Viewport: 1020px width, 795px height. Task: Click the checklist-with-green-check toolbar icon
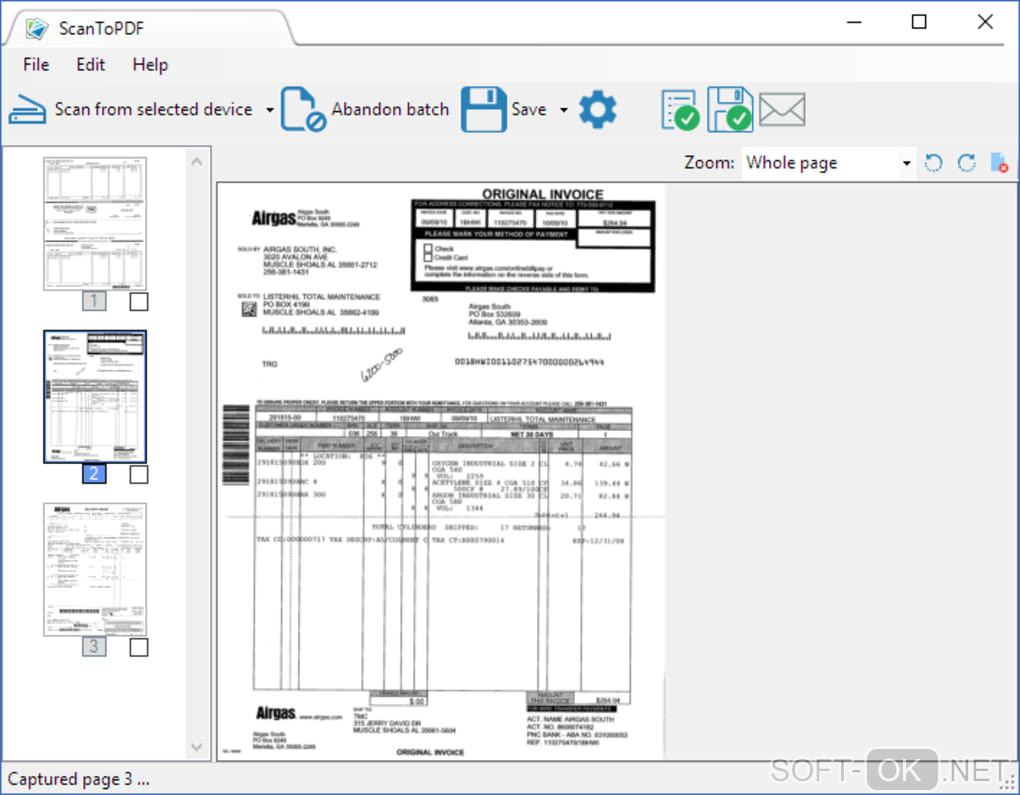tap(680, 110)
